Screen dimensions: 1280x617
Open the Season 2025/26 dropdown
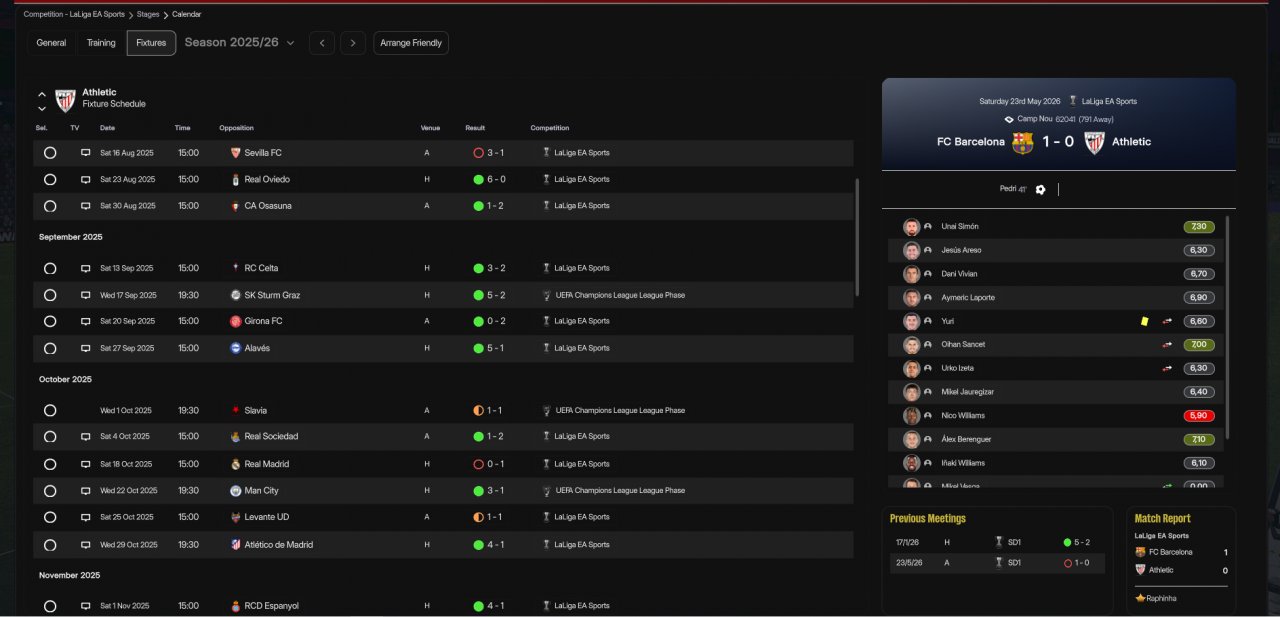click(240, 43)
